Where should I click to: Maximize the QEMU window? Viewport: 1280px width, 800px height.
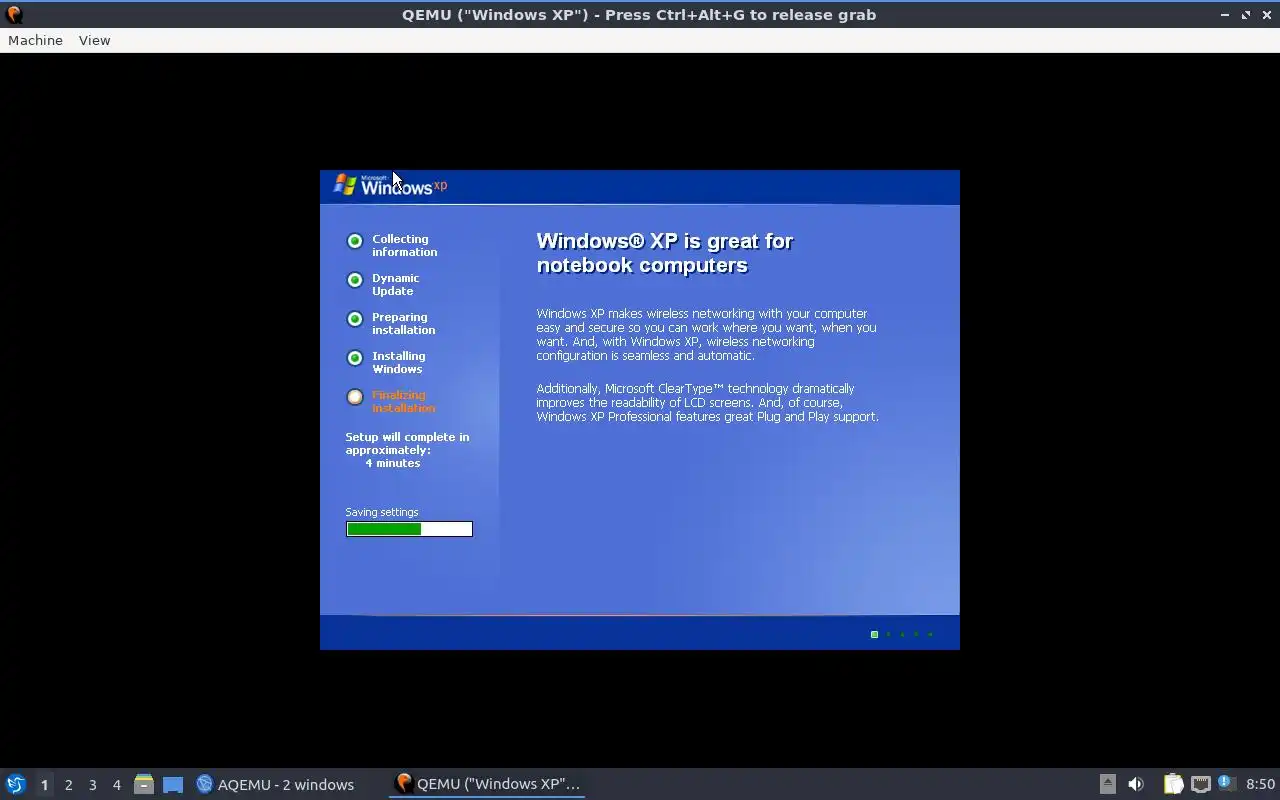pos(1246,14)
